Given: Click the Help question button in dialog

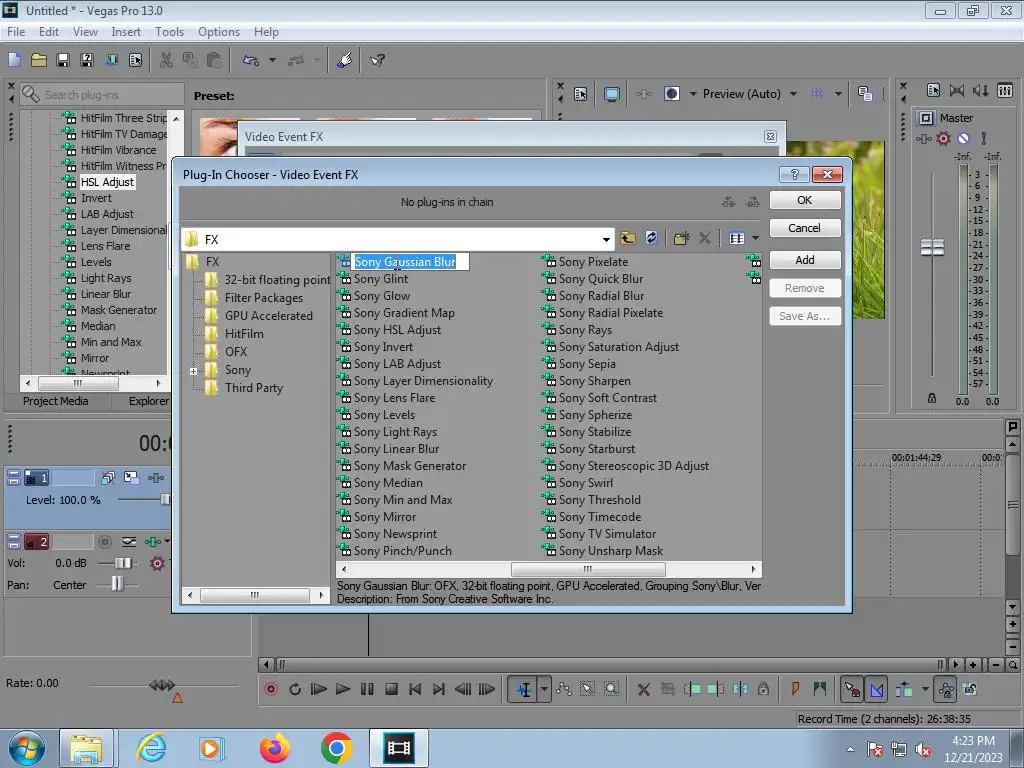Looking at the screenshot, I should pos(794,174).
